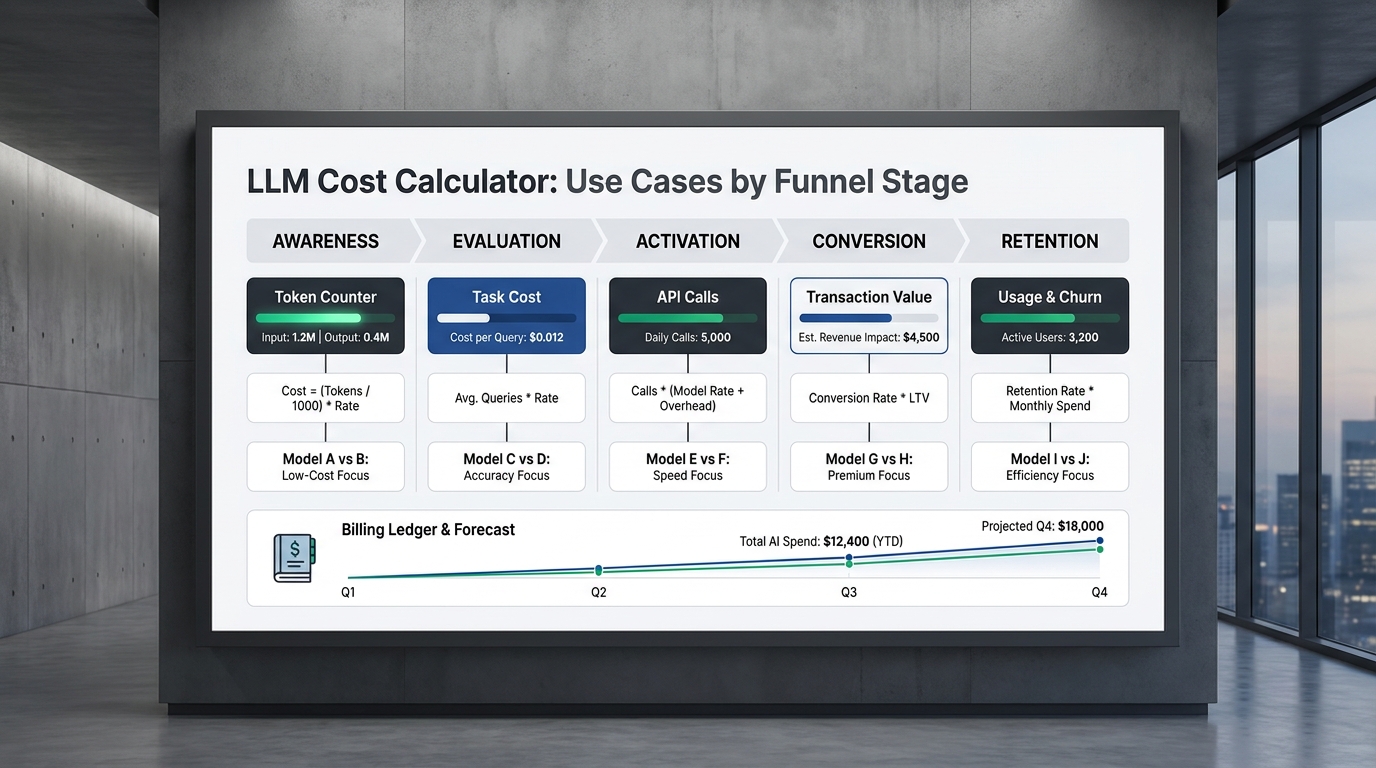Image resolution: width=1376 pixels, height=768 pixels.
Task: Open the Token Counter card
Action: (x=326, y=316)
